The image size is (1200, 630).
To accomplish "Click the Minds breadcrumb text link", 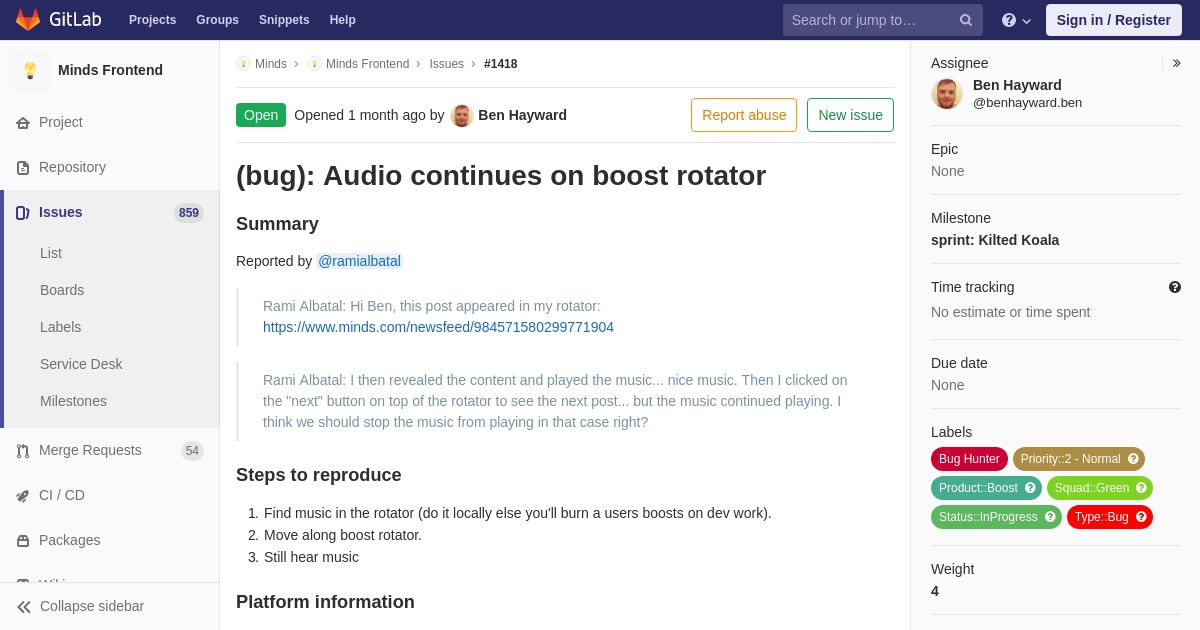I will (x=271, y=64).
